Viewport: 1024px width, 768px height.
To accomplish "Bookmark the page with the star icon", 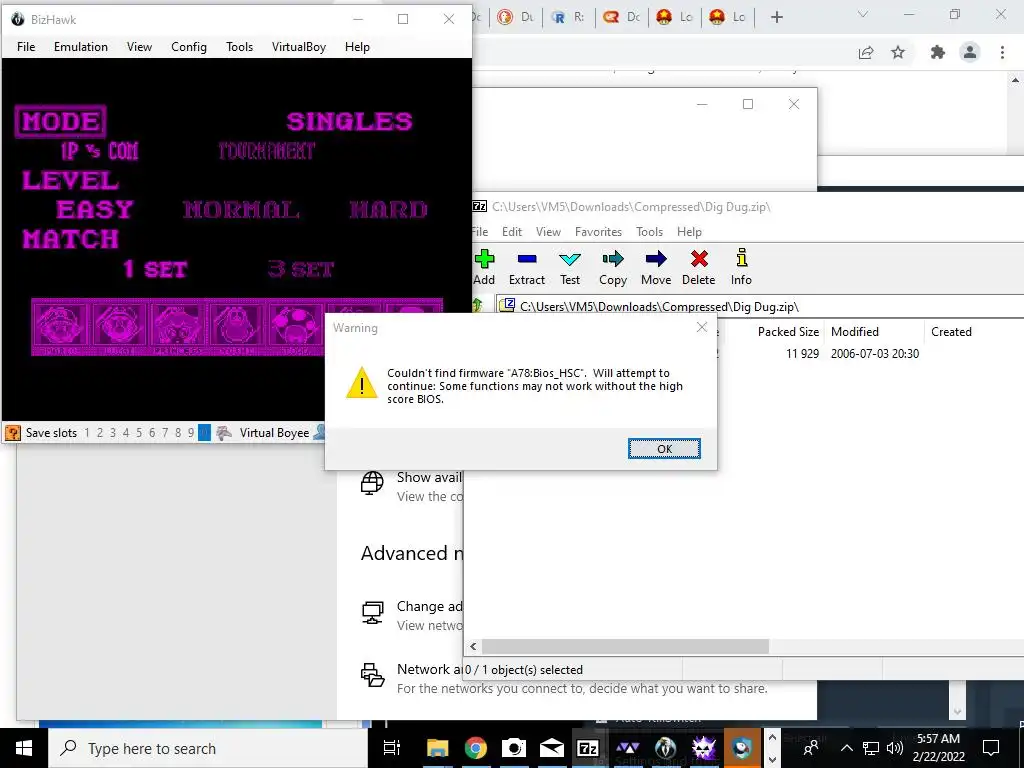I will point(898,53).
